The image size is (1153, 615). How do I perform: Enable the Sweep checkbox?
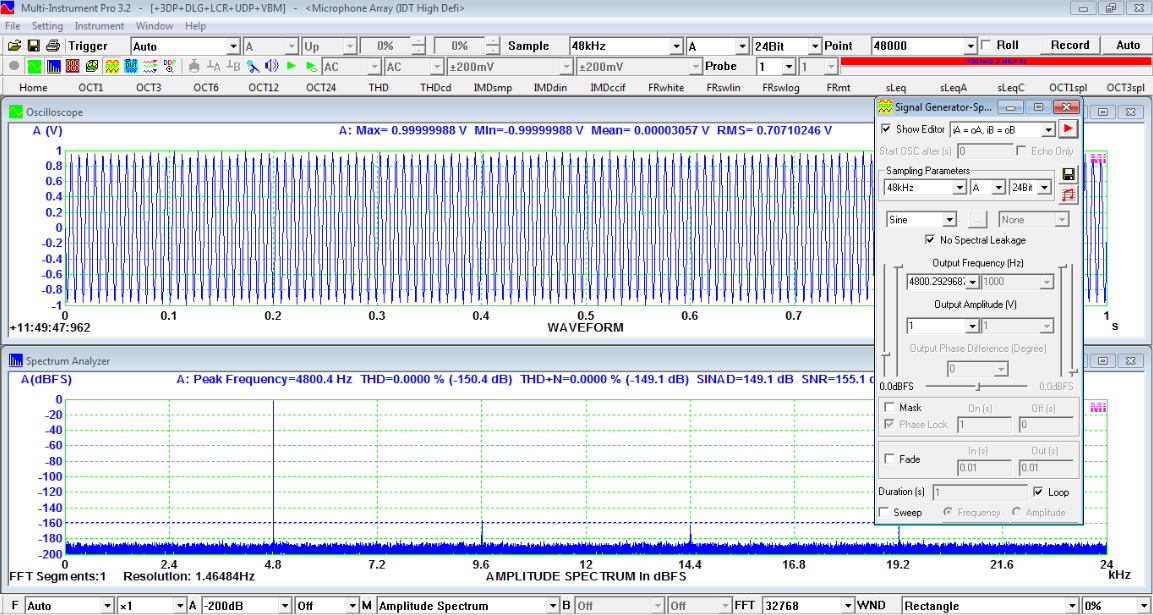pos(885,512)
